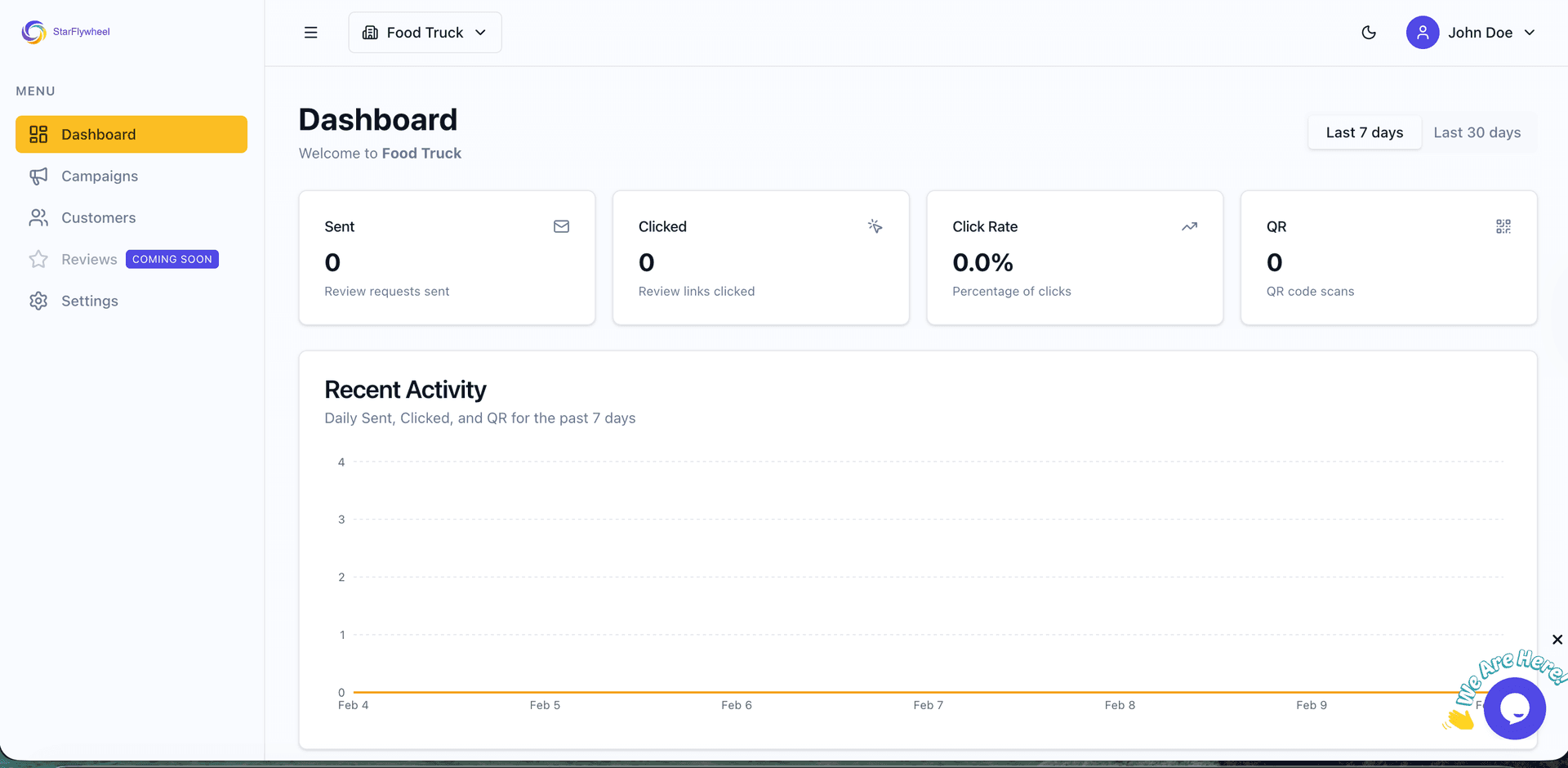Click the cursor-click icon on the Clicked card

pos(875,226)
